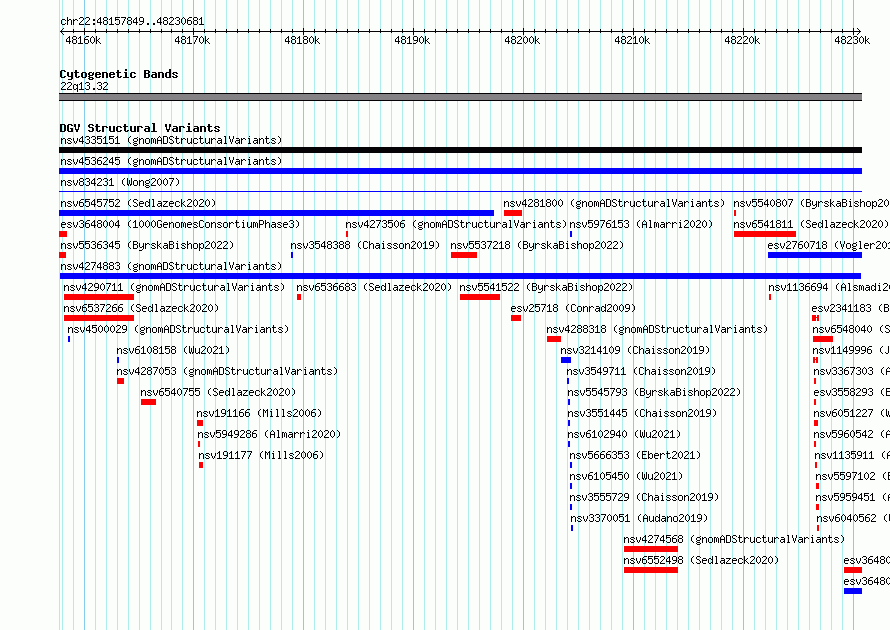Select blue bar beneath esv2760718

815,255
